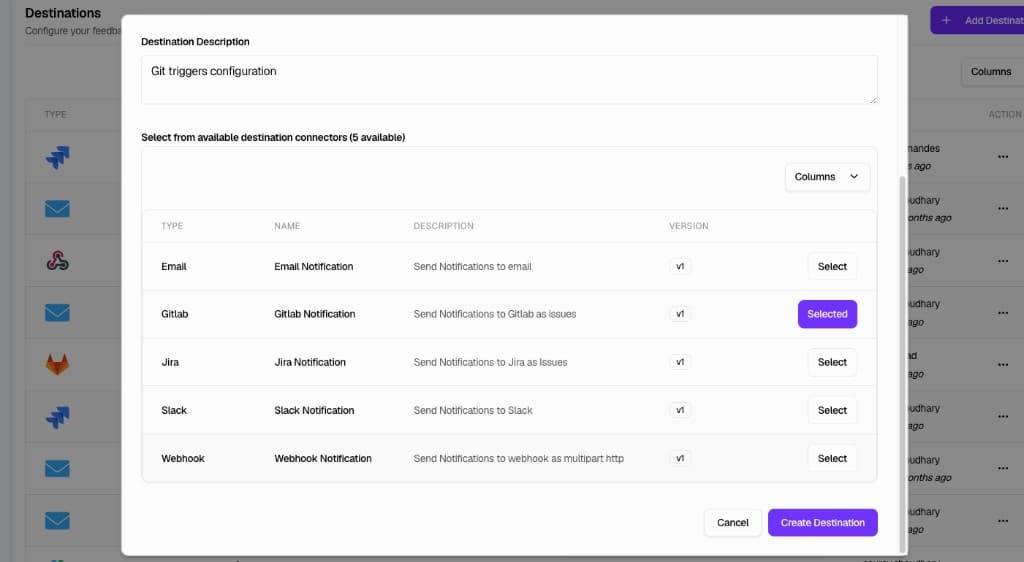Click the TYPE column header in connector table
Screen dimensions: 1024x562
[x=172, y=226]
